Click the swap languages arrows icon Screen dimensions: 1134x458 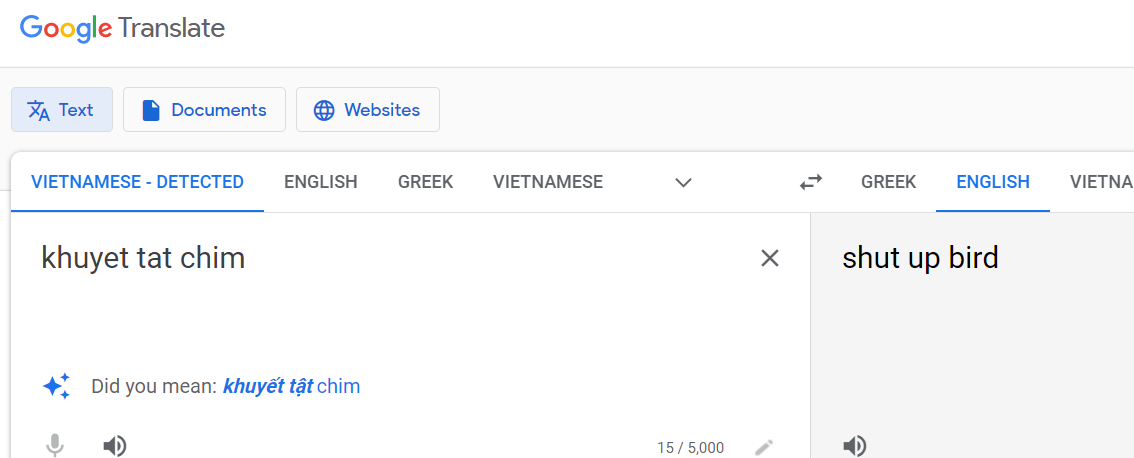(x=811, y=182)
